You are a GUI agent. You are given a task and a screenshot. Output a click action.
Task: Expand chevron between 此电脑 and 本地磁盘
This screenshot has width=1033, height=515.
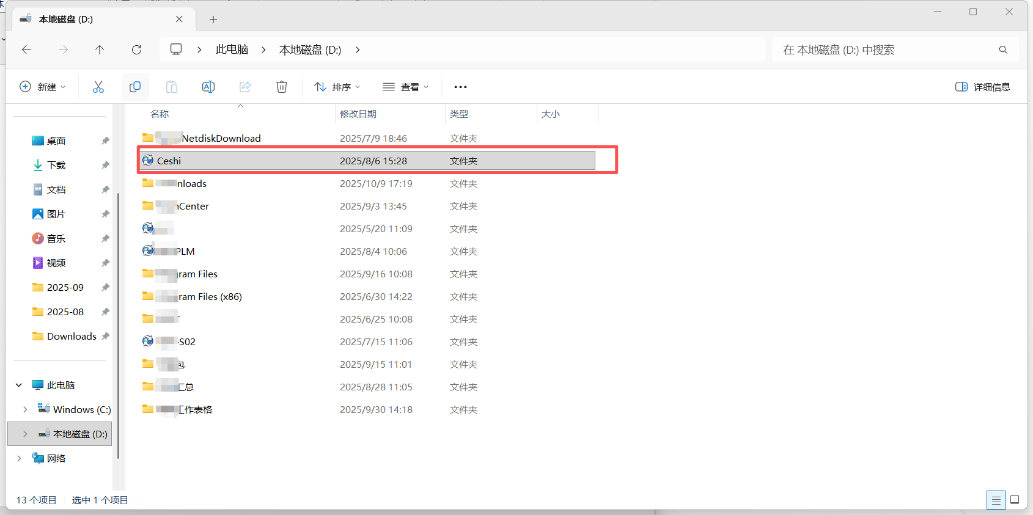point(264,49)
